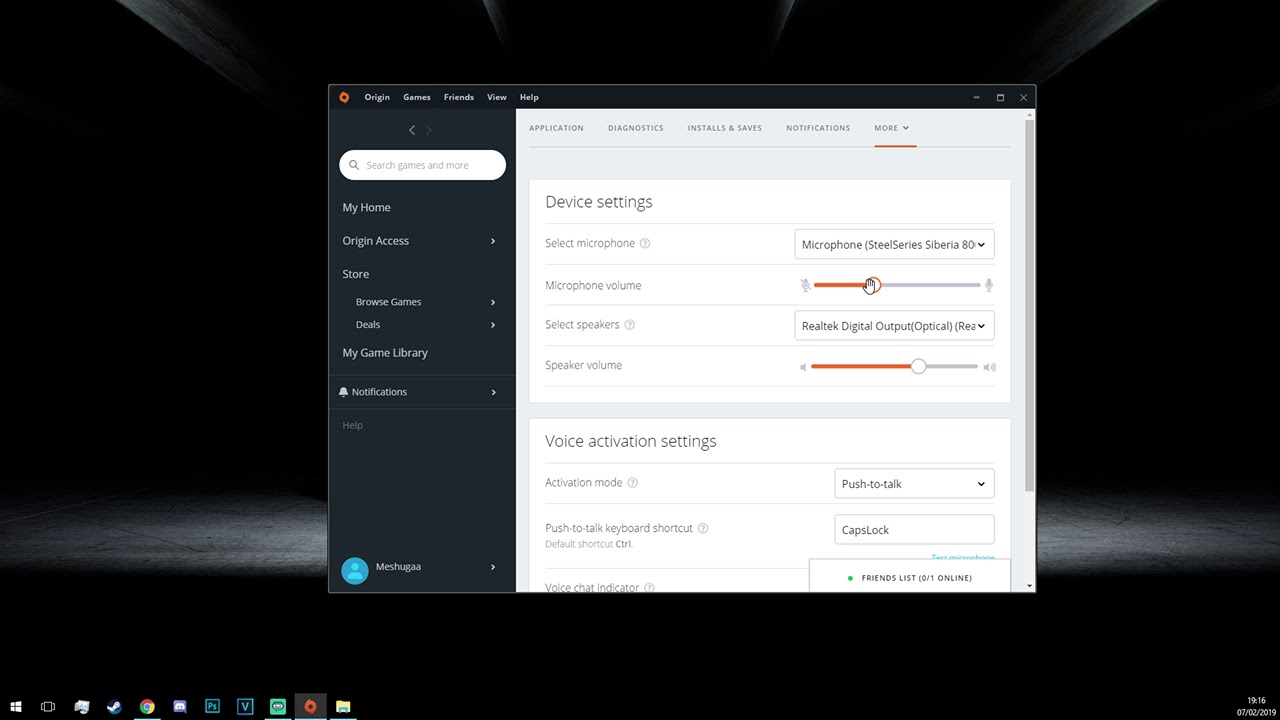Open the Help menu in the menu bar
Image resolution: width=1280 pixels, height=720 pixels.
click(529, 97)
